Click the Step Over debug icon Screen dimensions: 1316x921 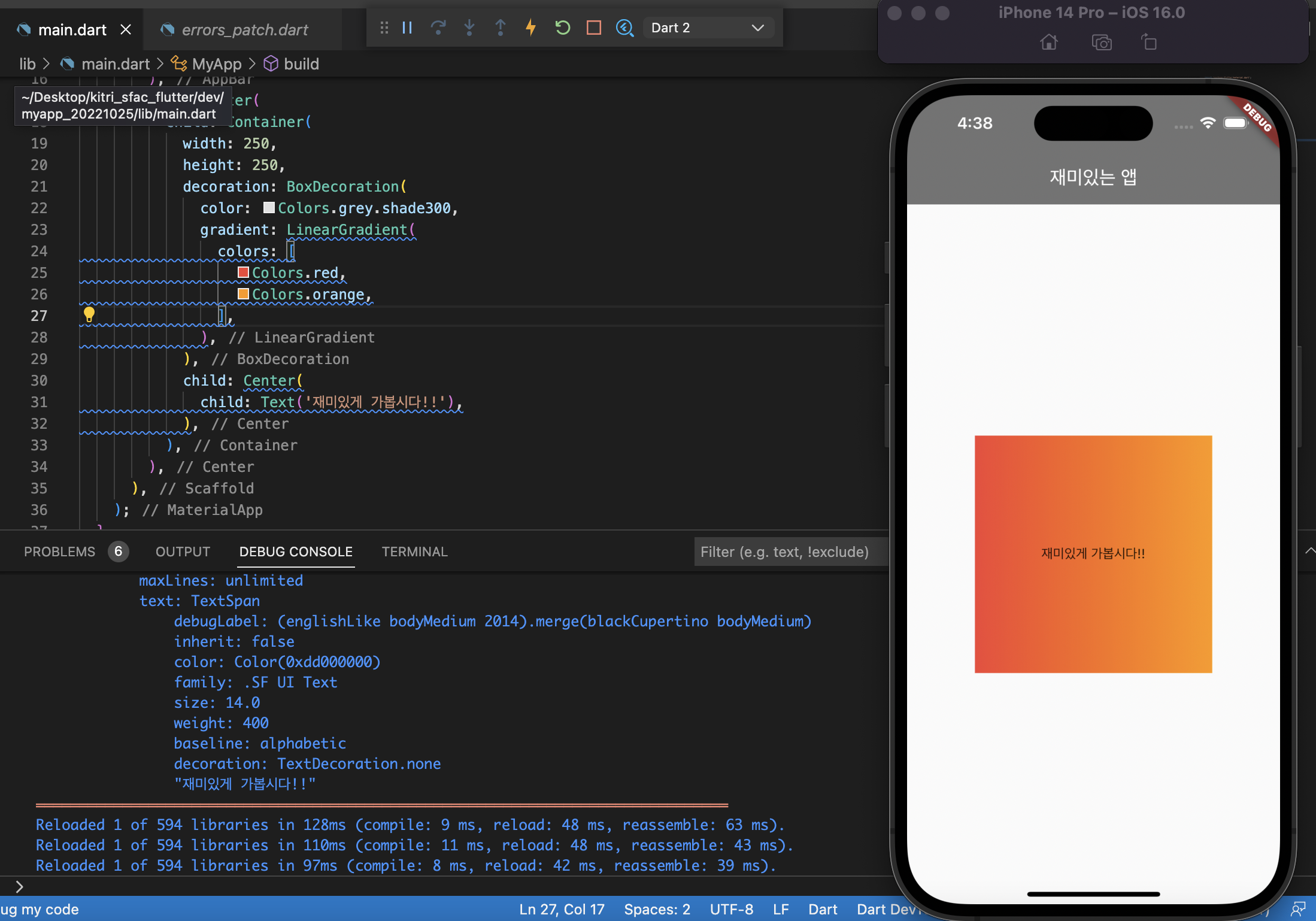[x=438, y=28]
